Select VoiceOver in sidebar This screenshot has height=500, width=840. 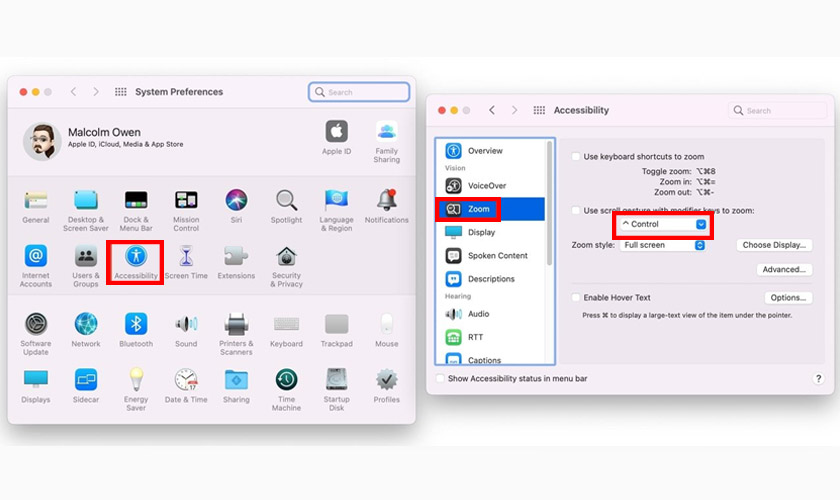click(491, 185)
